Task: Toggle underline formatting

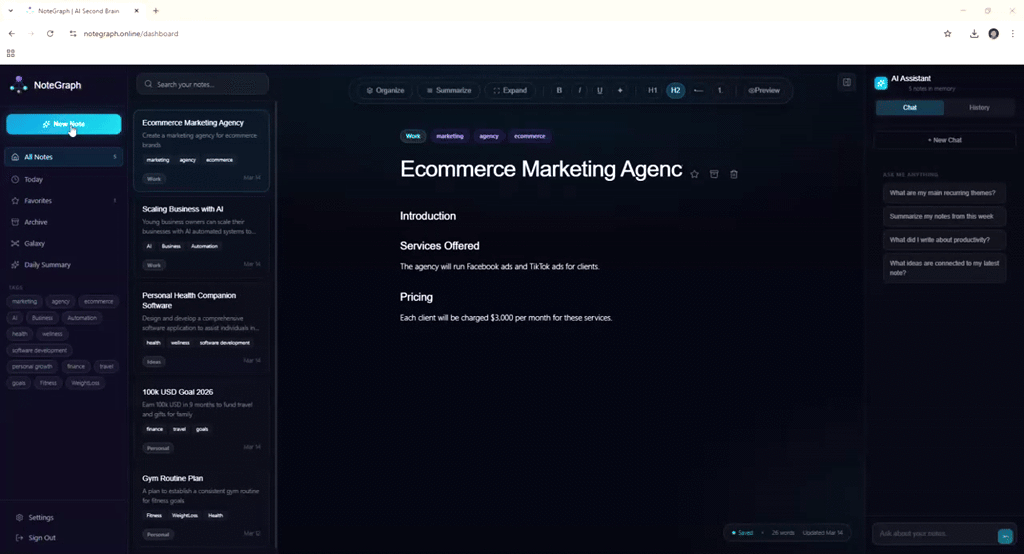Action: (x=600, y=91)
